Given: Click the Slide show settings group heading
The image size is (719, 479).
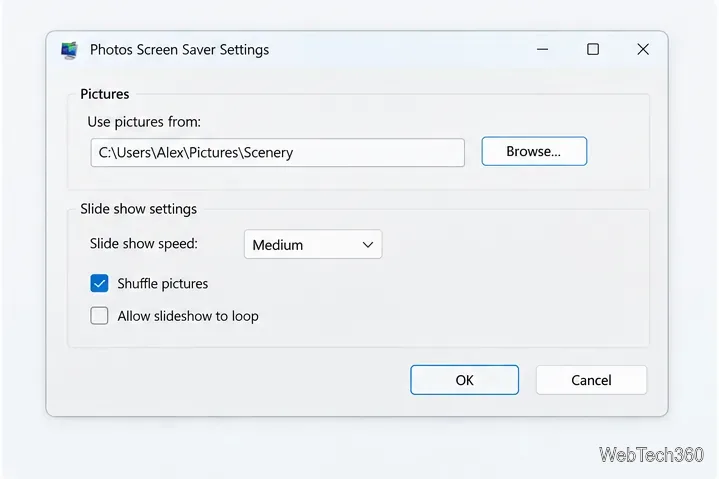Looking at the screenshot, I should pyautogui.click(x=138, y=209).
